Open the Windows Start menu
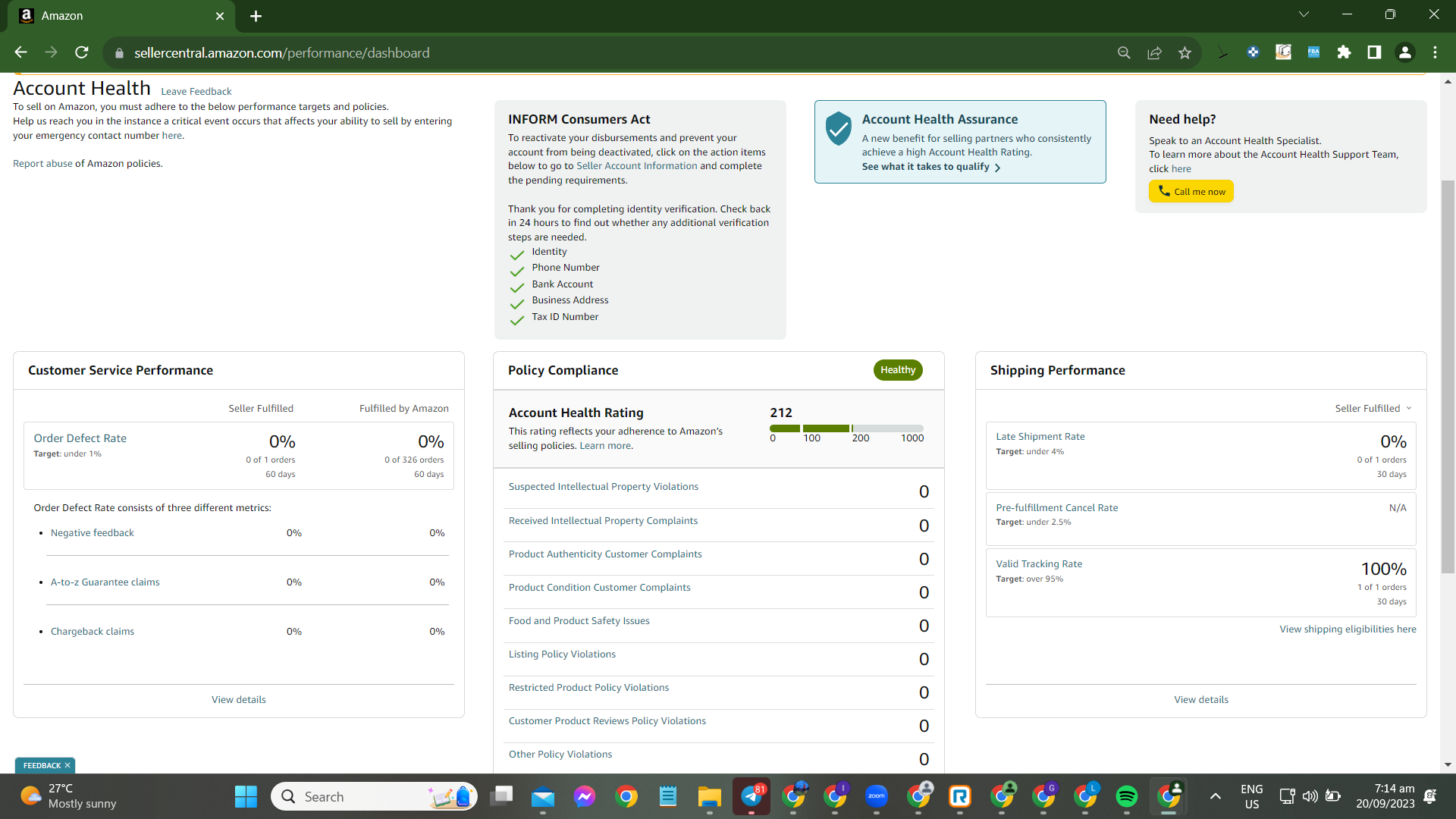This screenshot has height=819, width=1456. [246, 797]
